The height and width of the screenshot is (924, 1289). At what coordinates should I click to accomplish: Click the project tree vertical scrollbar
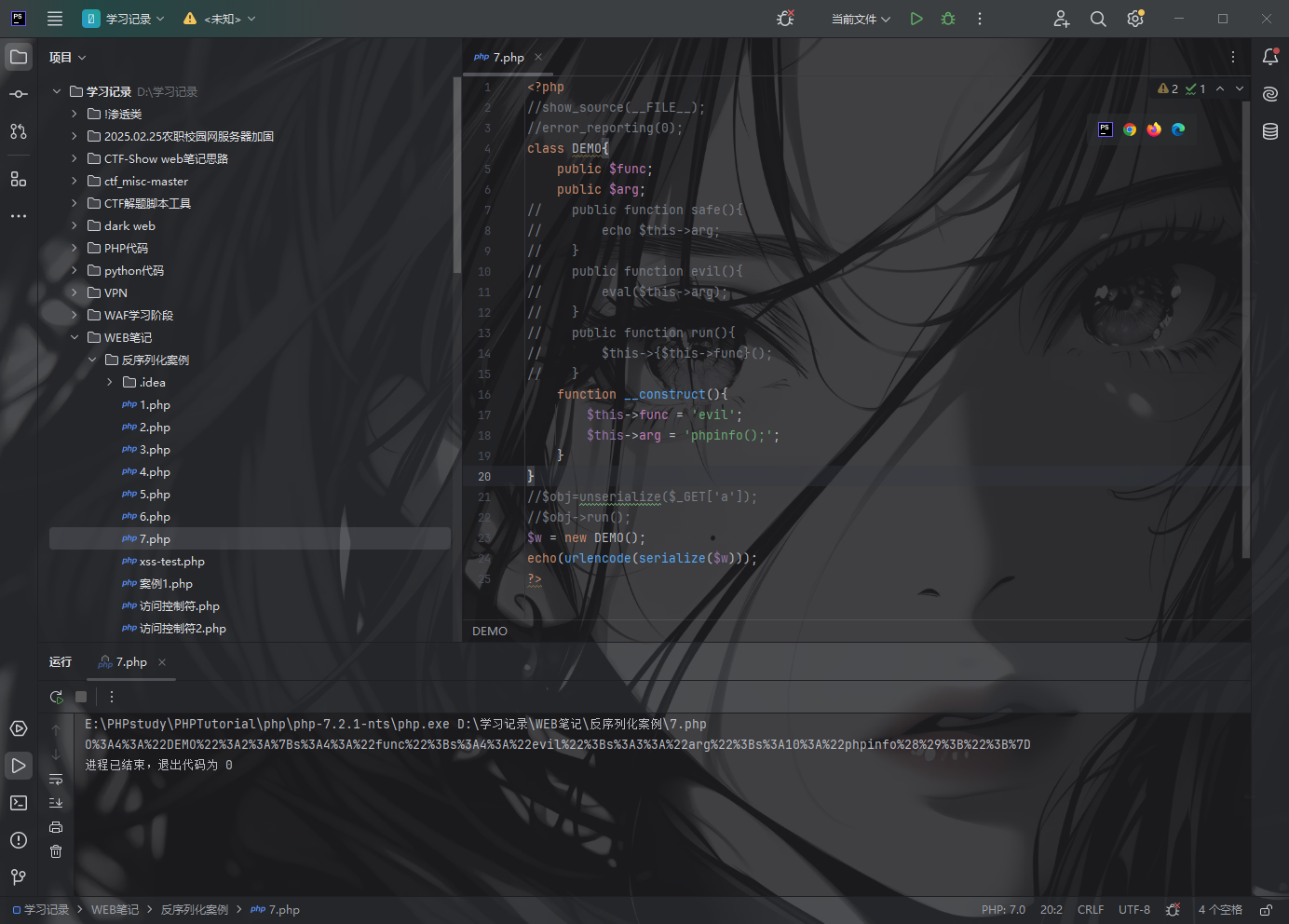pos(456,175)
